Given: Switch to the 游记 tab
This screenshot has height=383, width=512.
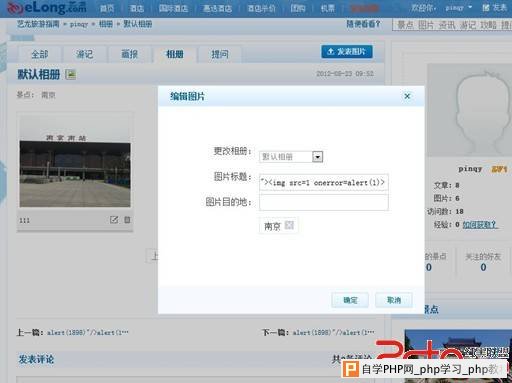Looking at the screenshot, I should point(84,54).
